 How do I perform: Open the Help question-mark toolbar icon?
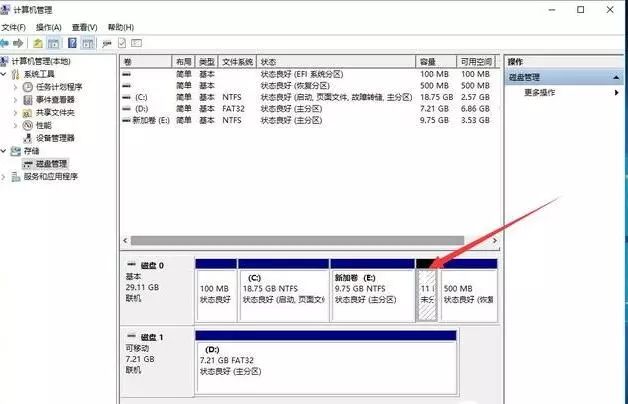pos(72,43)
